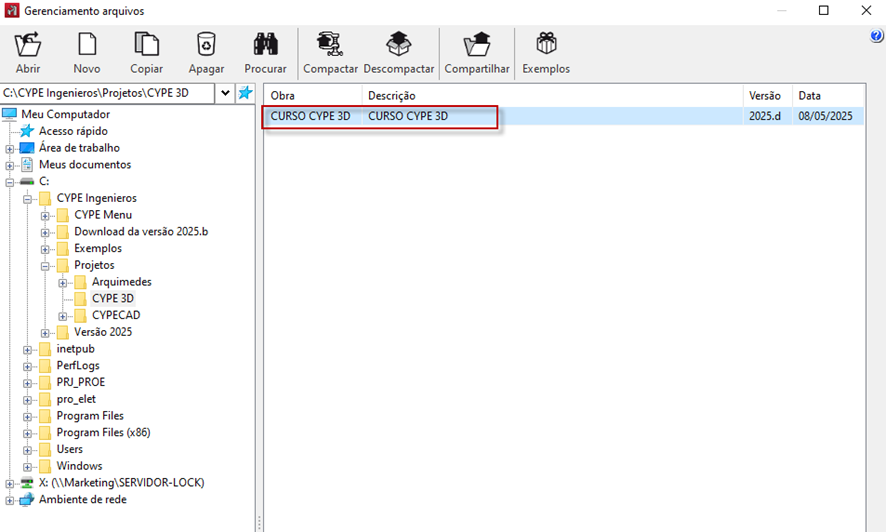Sort the list by the Data column header
Screen dimensions: 886x532
click(x=826, y=96)
